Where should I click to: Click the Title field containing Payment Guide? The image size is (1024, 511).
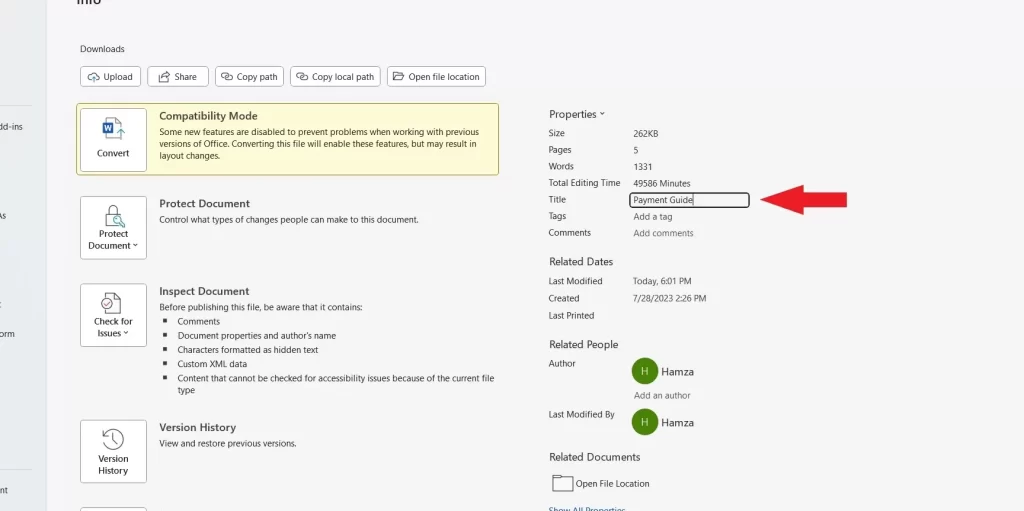[x=689, y=200]
